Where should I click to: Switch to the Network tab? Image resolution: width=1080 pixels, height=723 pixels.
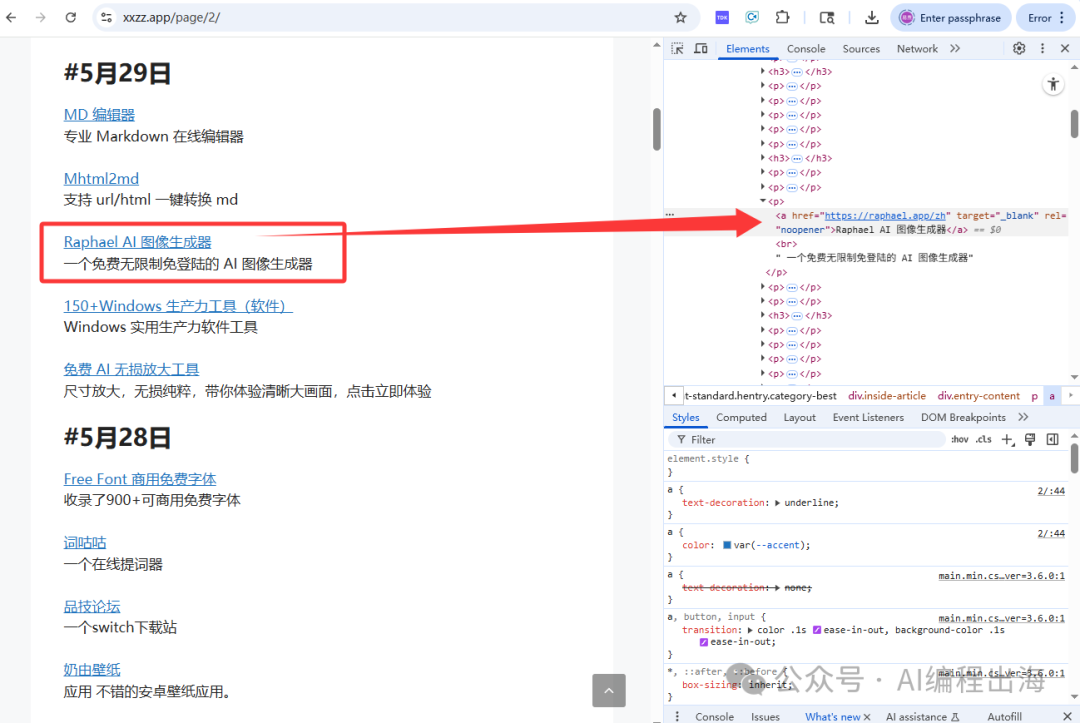[x=917, y=48]
